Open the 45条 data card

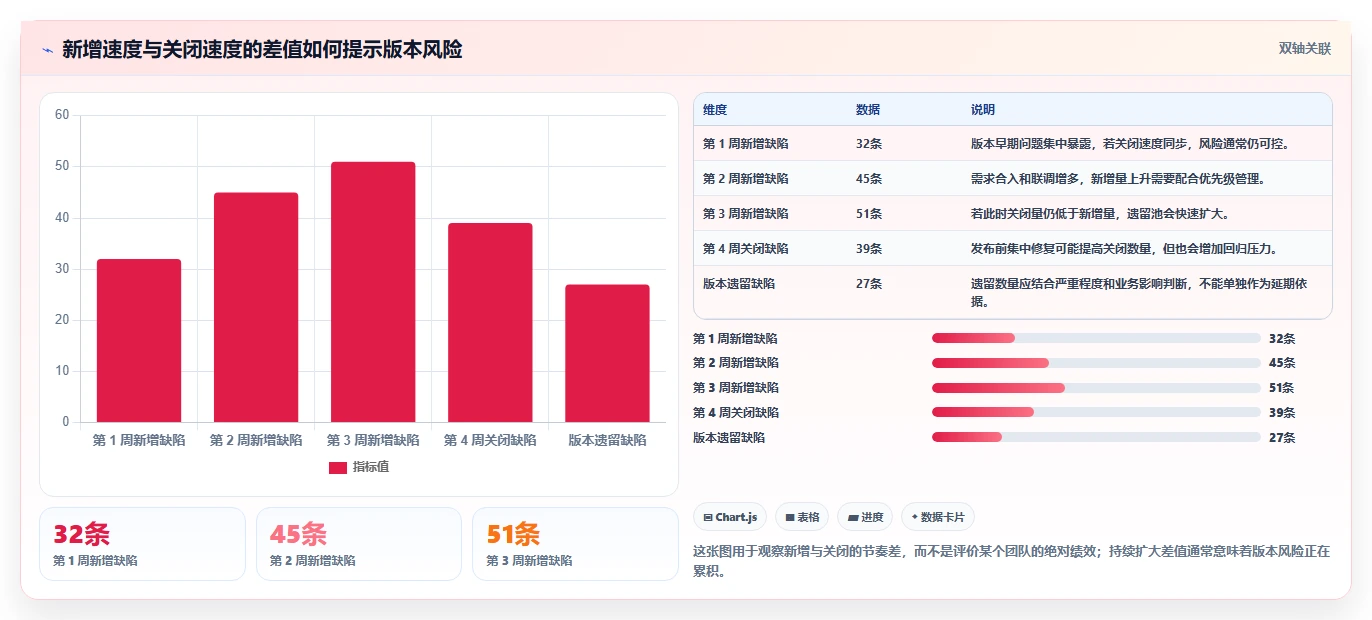359,544
